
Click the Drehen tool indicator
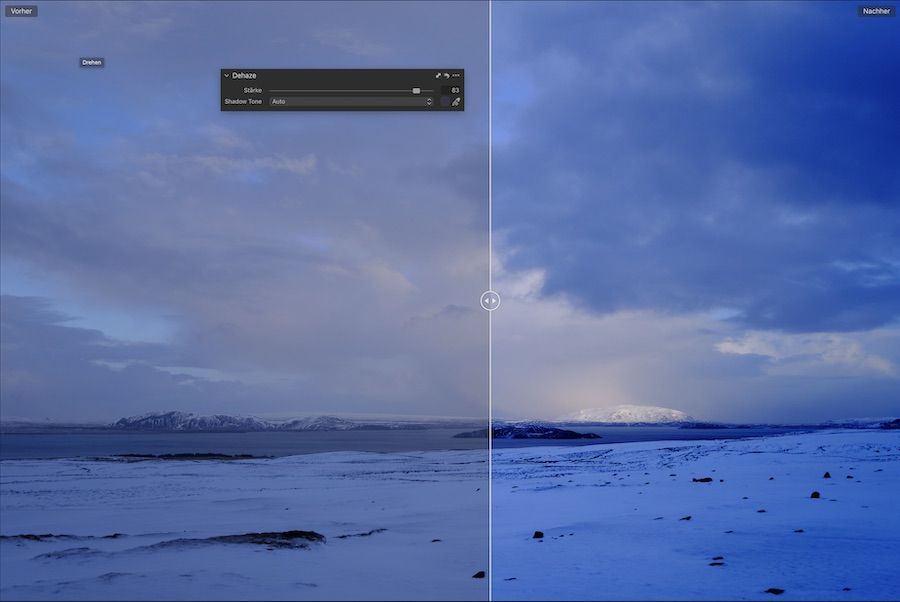[91, 61]
